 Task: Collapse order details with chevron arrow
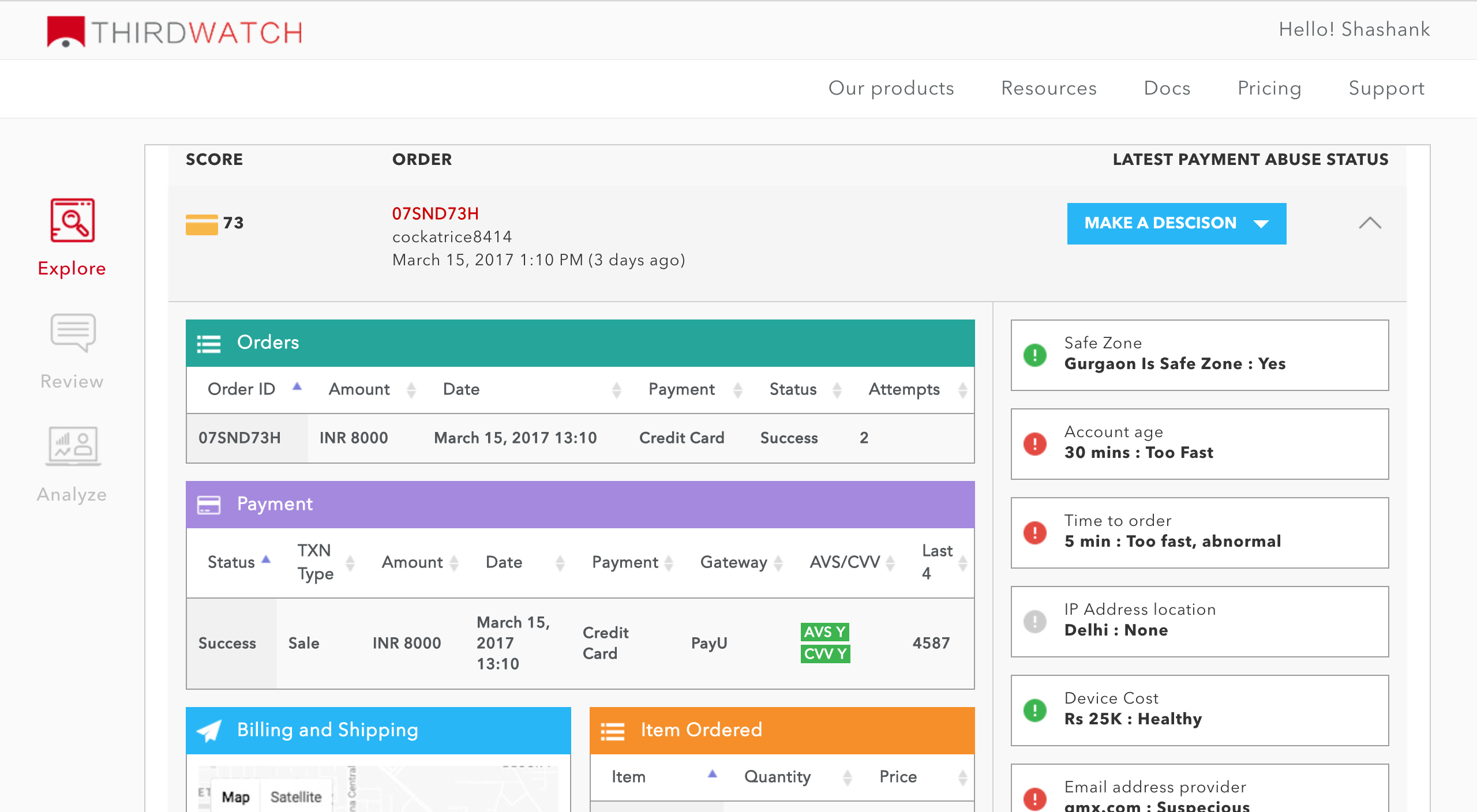[x=1370, y=223]
